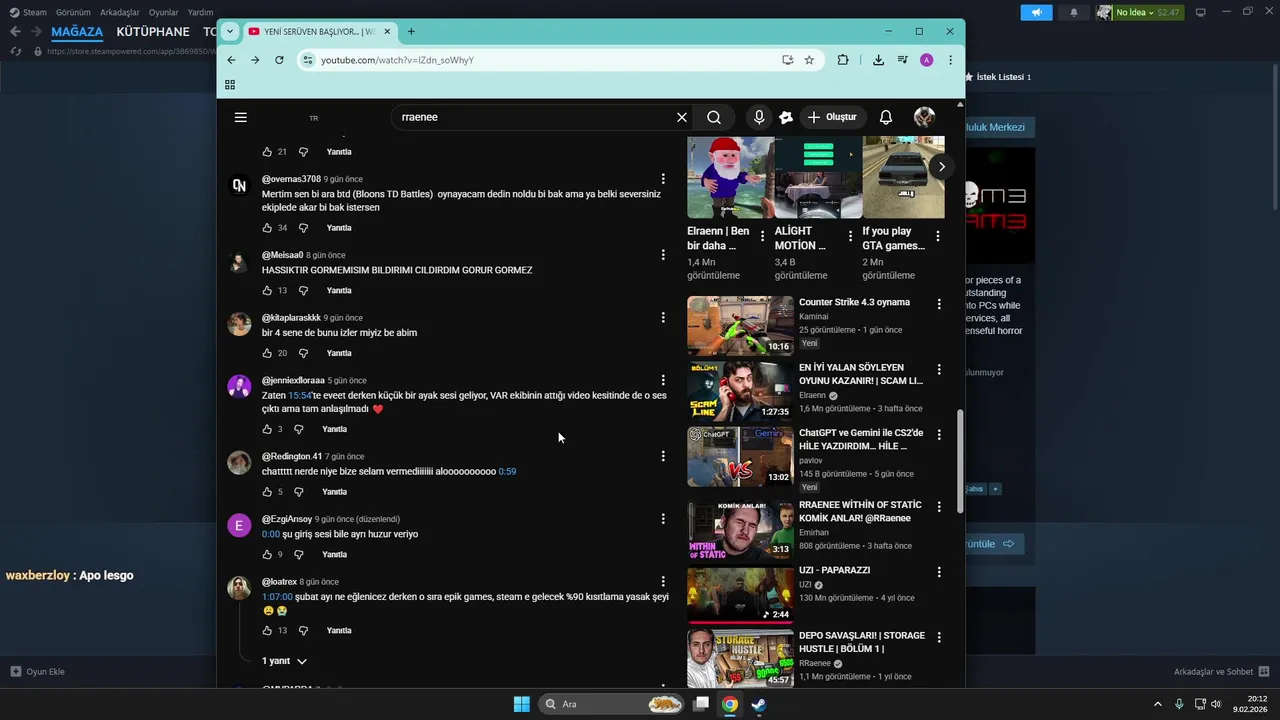Open options menu for @EzgiAnsoy comment
The height and width of the screenshot is (720, 1280).
click(662, 519)
